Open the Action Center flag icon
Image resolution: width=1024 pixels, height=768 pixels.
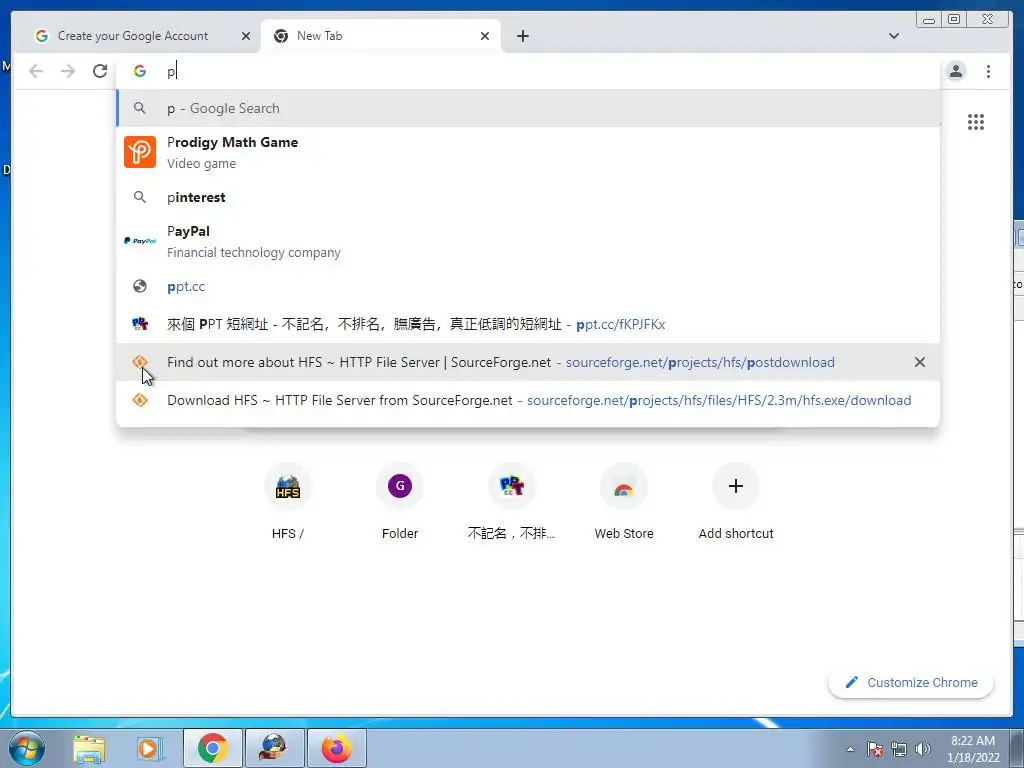coord(875,749)
